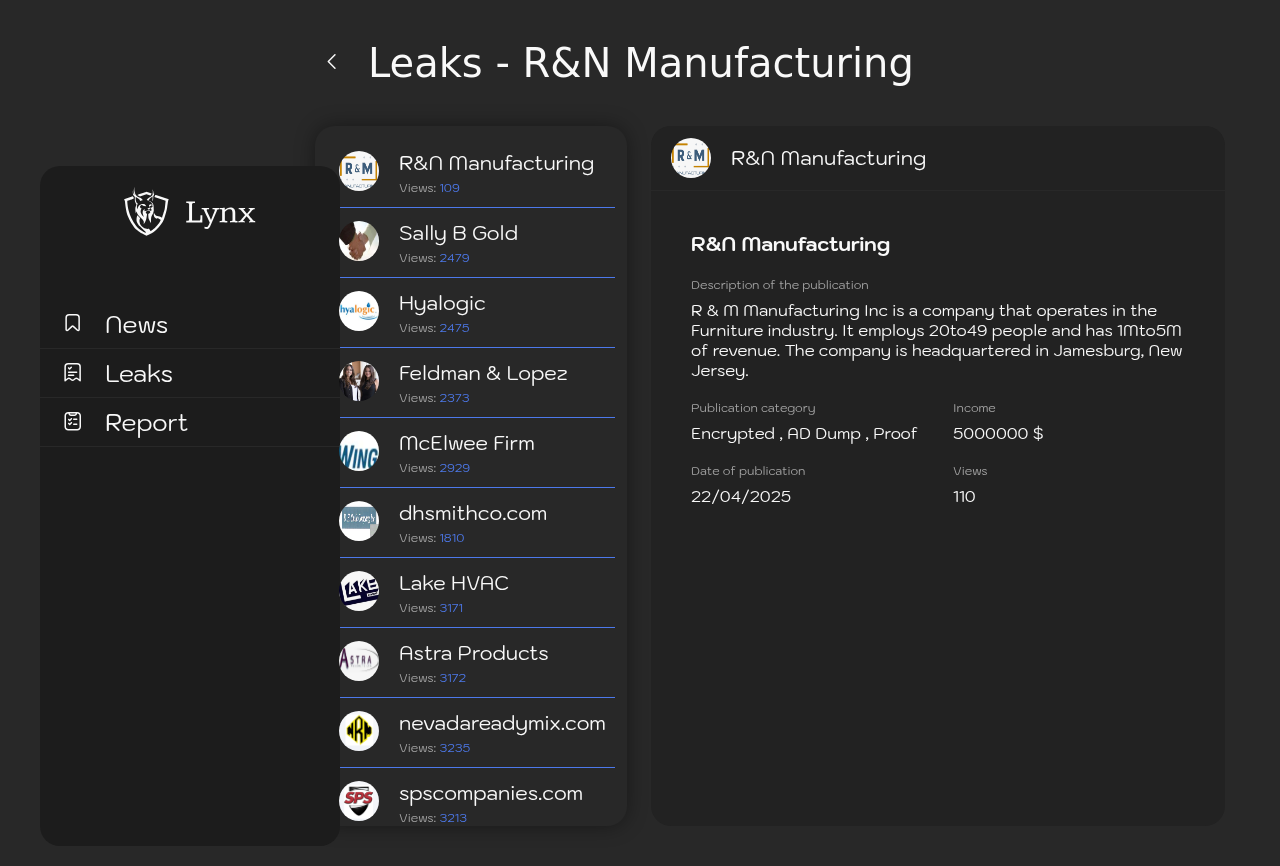The width and height of the screenshot is (1280, 866).
Task: Click the Lynx brand name text
Action: (x=220, y=213)
